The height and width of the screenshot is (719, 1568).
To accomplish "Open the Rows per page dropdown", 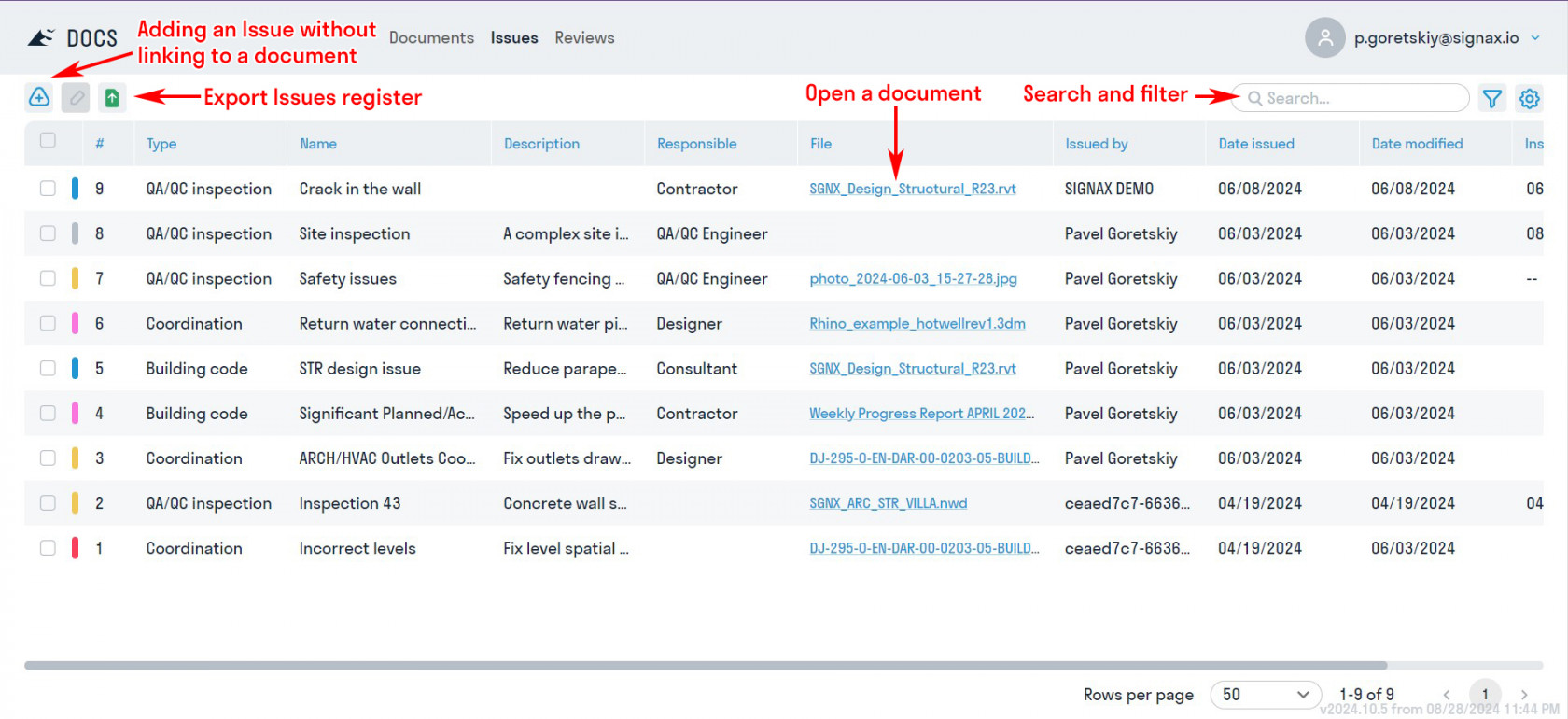I will (x=1266, y=695).
